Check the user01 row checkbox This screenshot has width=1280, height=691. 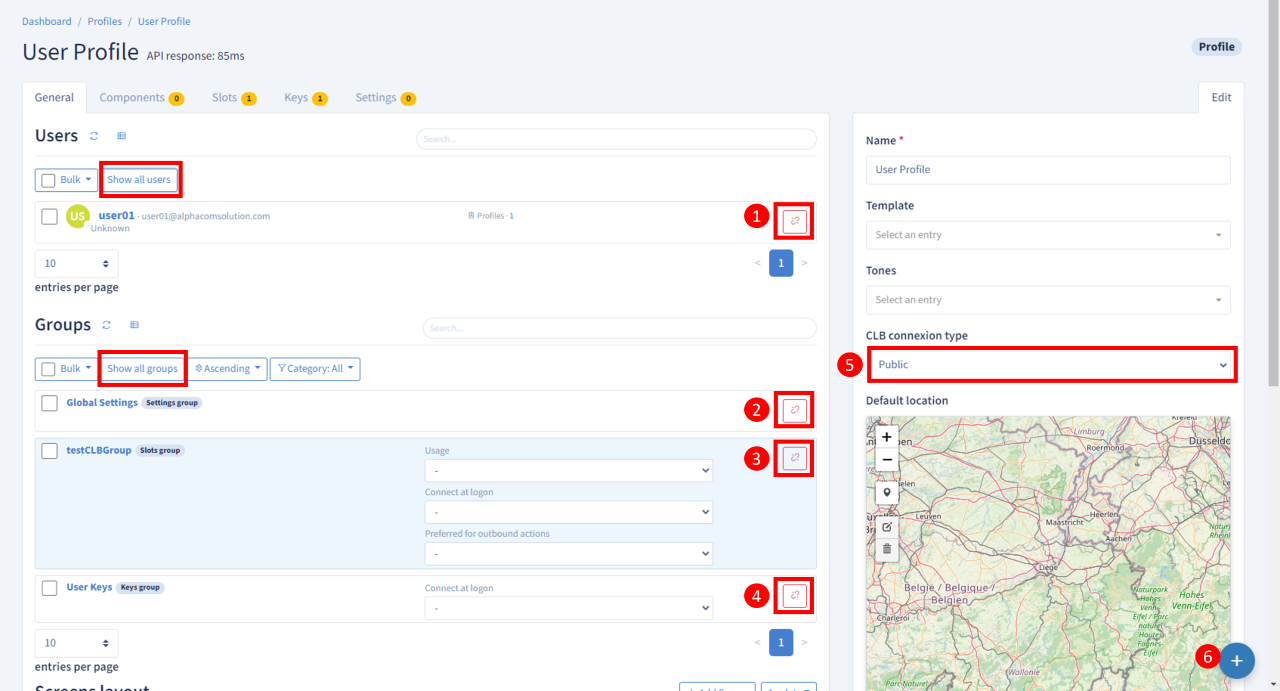point(49,216)
